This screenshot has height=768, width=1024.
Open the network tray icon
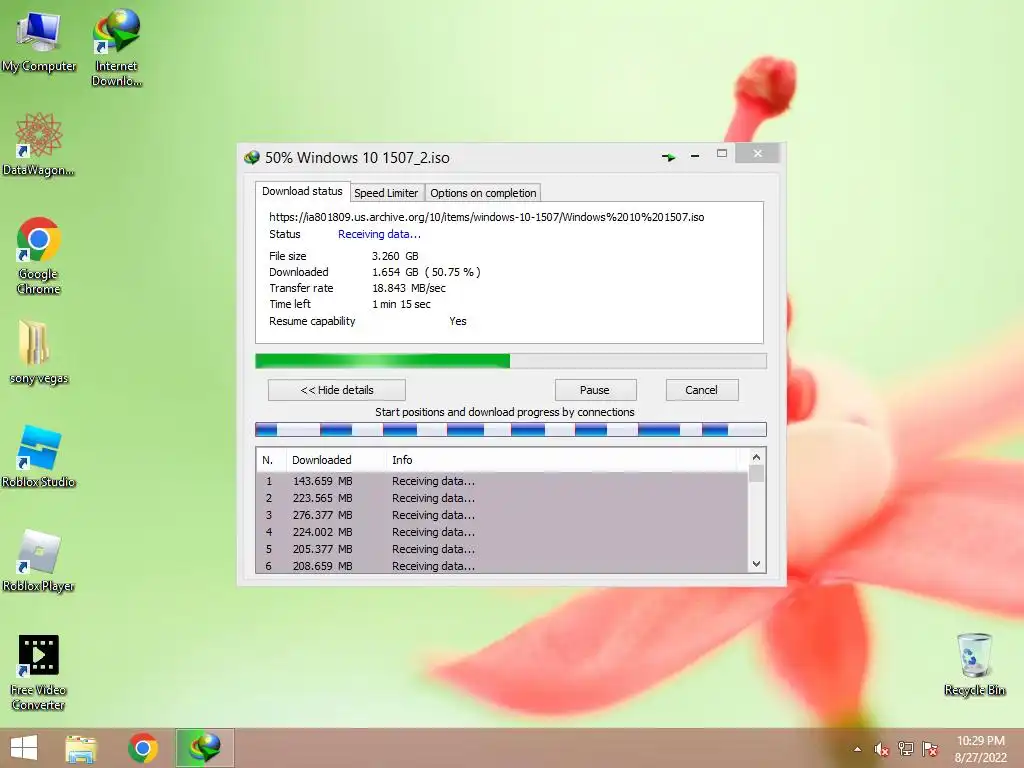click(906, 749)
